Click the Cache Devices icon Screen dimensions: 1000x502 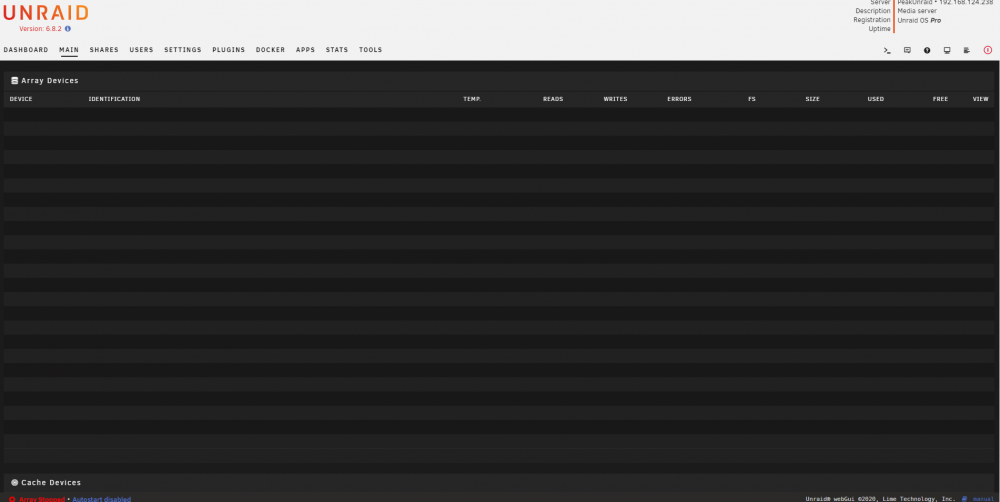coord(15,483)
